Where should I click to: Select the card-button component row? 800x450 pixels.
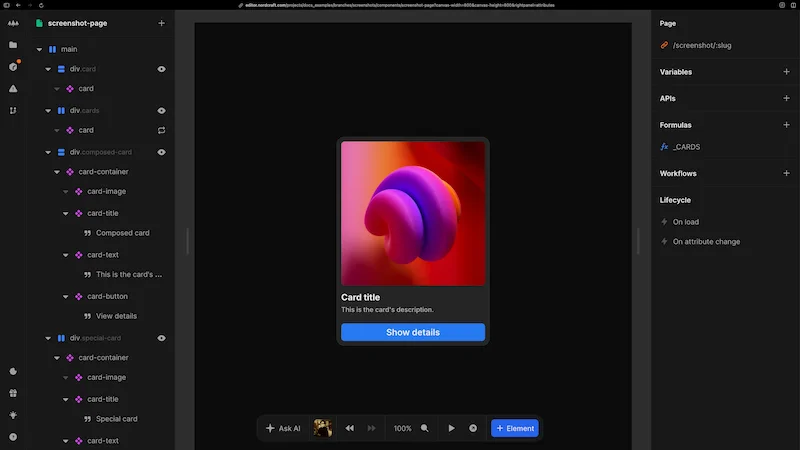102,296
